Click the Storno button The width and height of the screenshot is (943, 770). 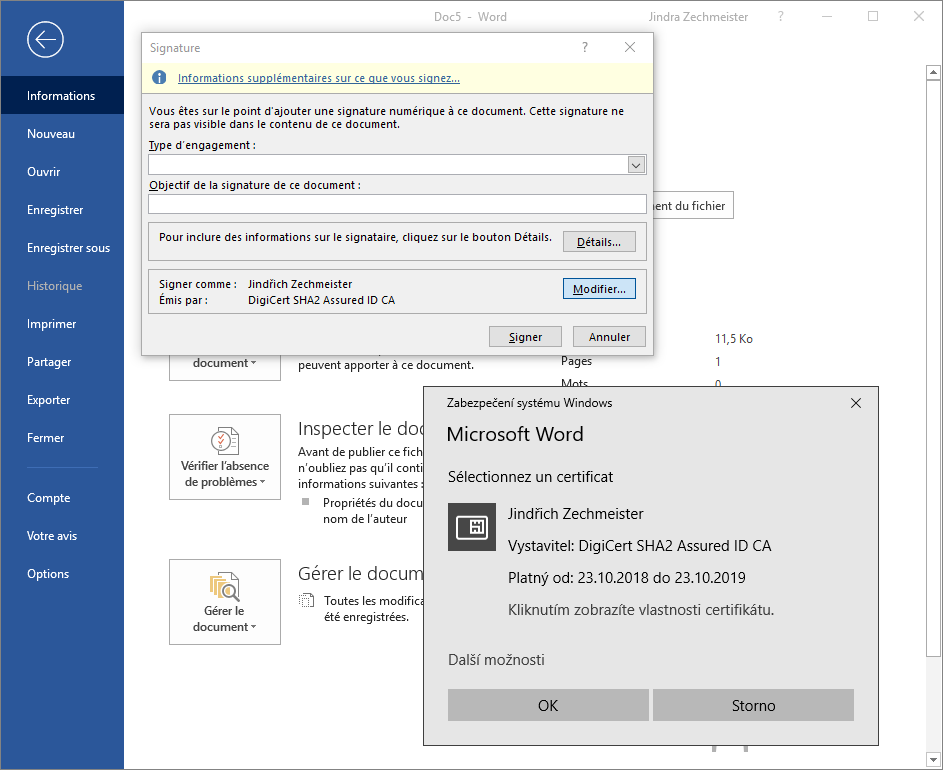753,705
